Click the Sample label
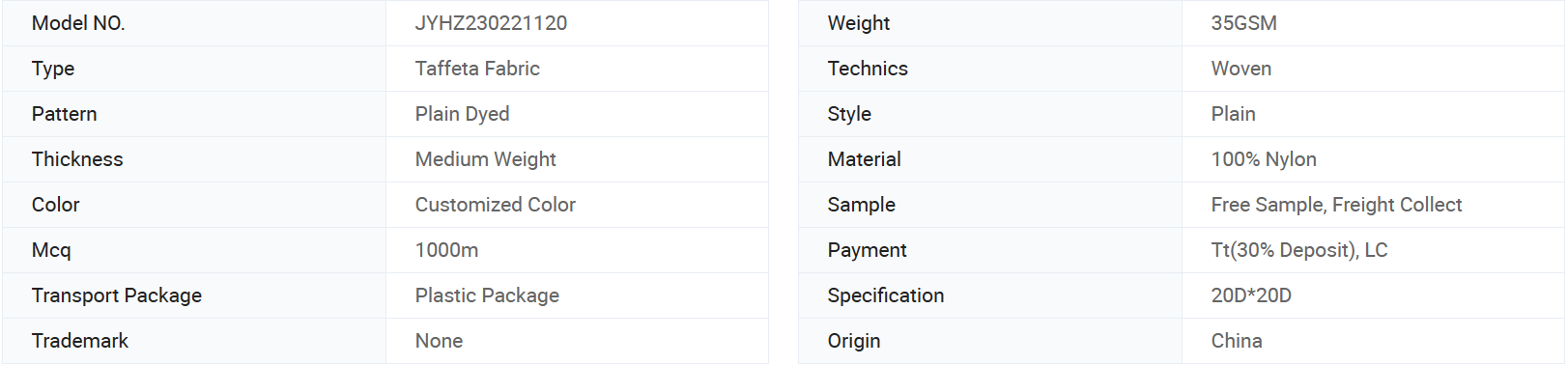The height and width of the screenshot is (365, 1568). click(861, 205)
